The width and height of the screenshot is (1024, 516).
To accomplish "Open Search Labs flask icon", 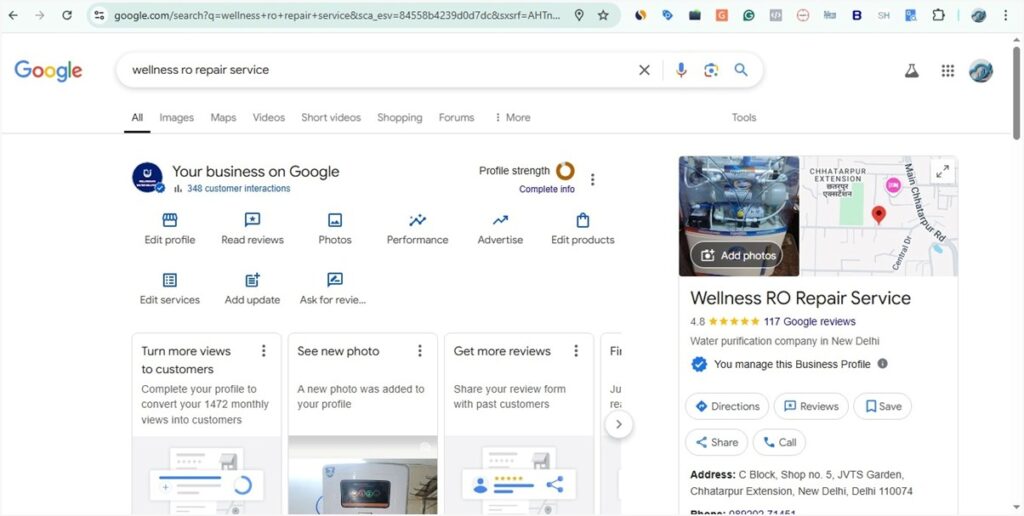I will (x=912, y=71).
